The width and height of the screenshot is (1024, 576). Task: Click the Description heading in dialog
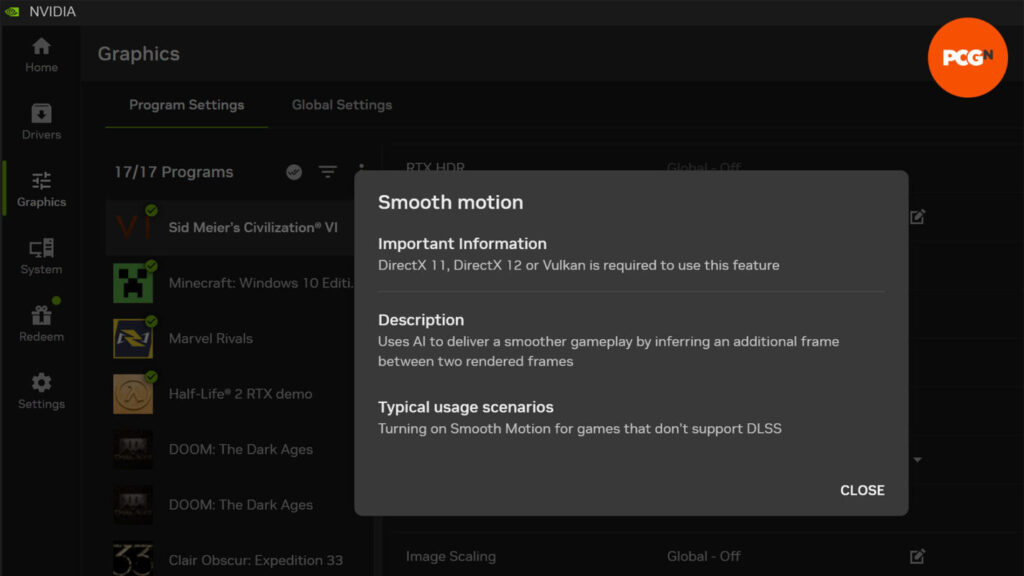[421, 320]
